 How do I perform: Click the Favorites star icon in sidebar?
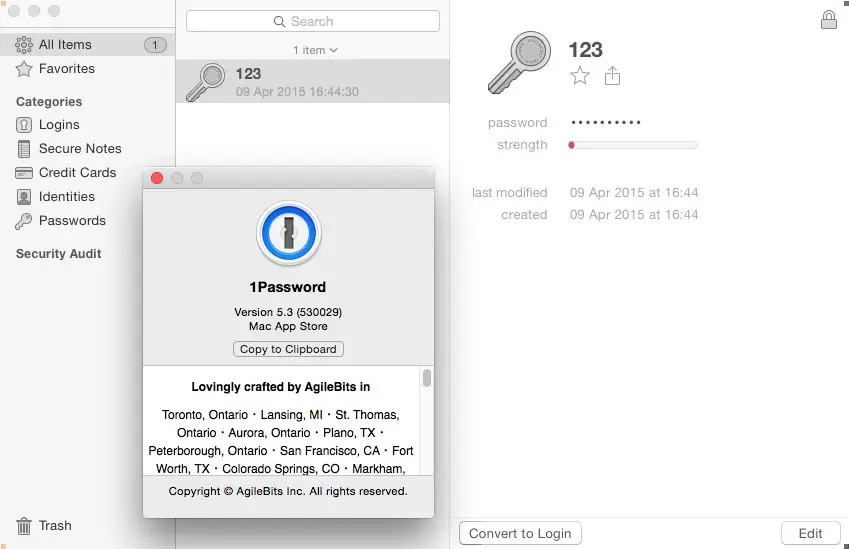tap(24, 69)
